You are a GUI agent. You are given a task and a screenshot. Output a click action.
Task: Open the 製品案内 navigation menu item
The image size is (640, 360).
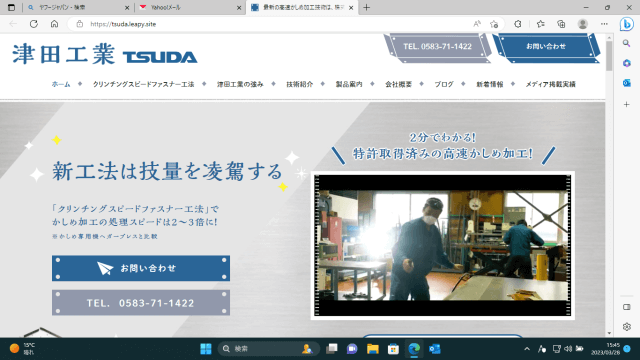(349, 84)
